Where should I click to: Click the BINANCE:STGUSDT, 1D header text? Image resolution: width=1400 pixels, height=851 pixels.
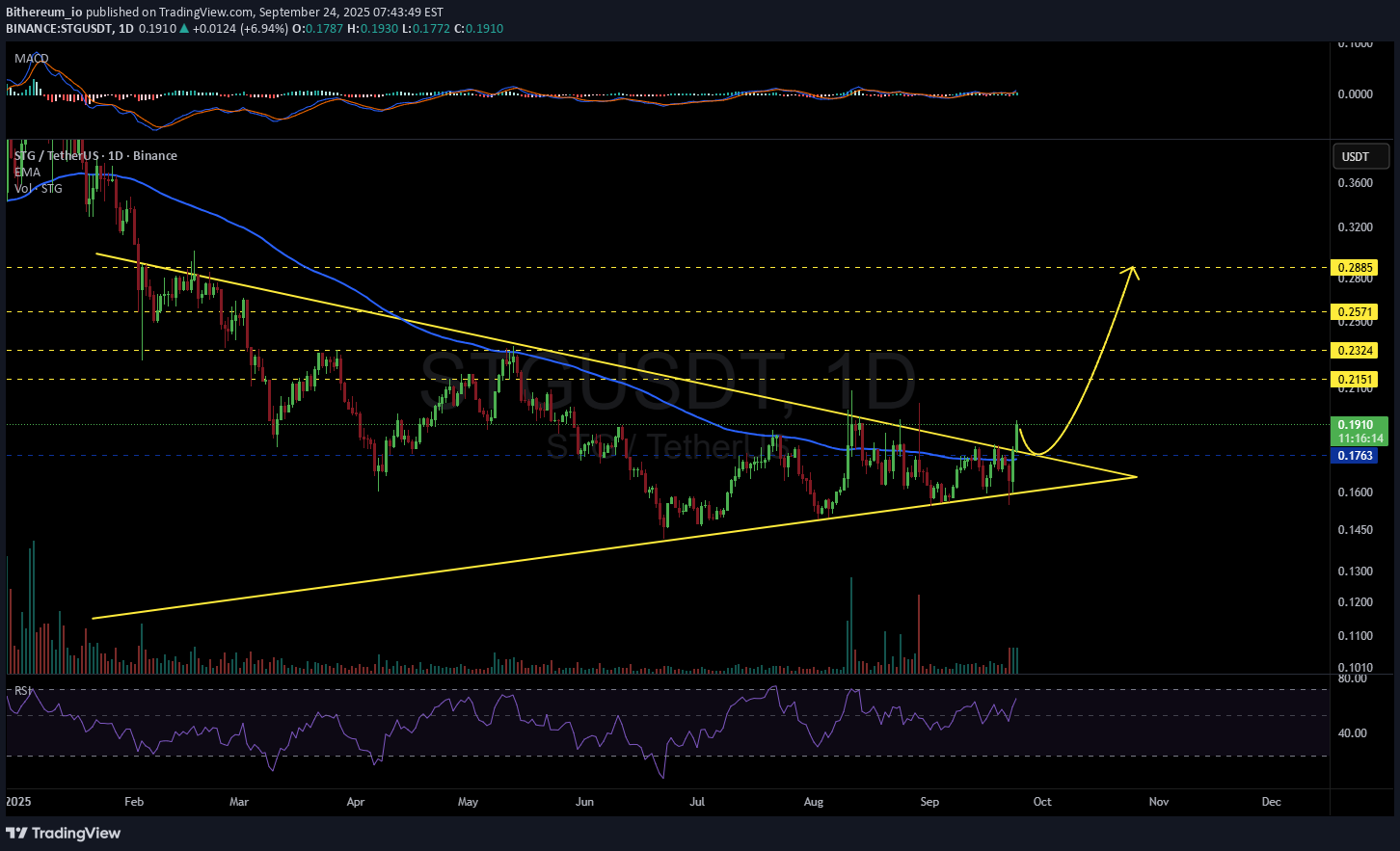click(x=69, y=29)
